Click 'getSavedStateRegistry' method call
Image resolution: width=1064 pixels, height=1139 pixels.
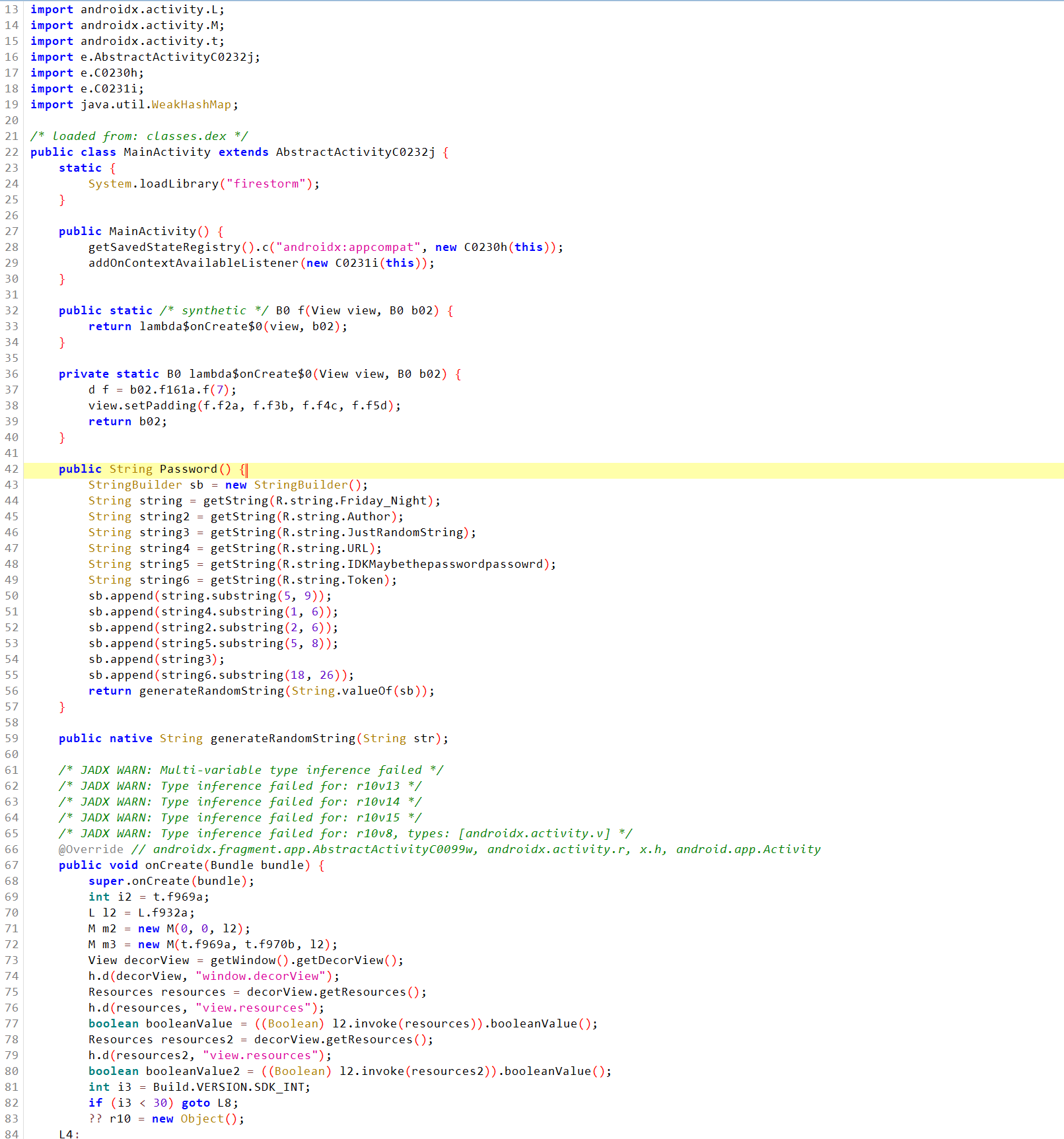click(164, 247)
